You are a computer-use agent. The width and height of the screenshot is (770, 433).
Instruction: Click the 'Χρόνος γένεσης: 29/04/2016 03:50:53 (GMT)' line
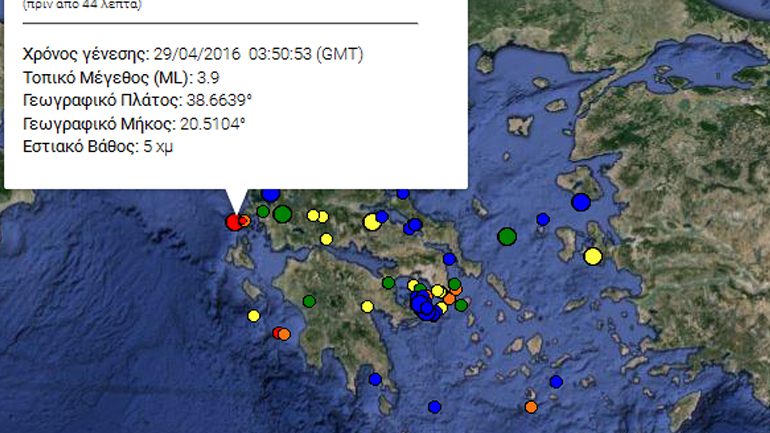(193, 54)
